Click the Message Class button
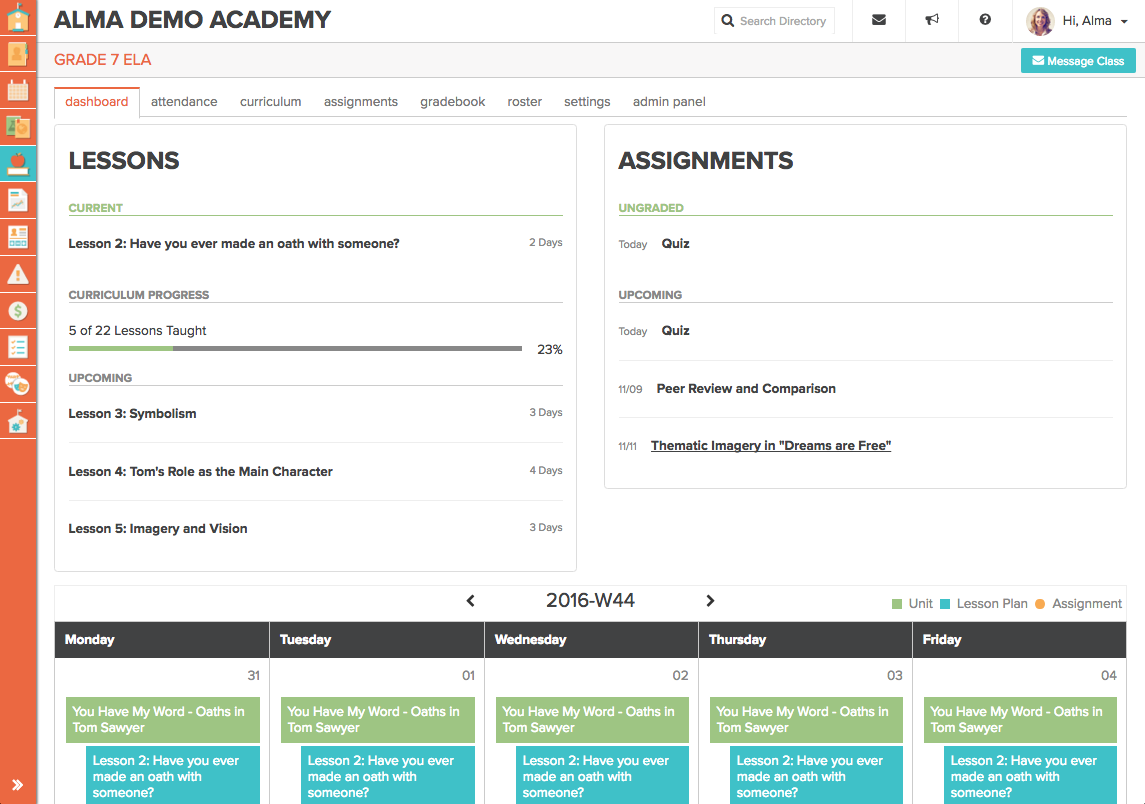Image resolution: width=1145 pixels, height=804 pixels. coord(1077,61)
